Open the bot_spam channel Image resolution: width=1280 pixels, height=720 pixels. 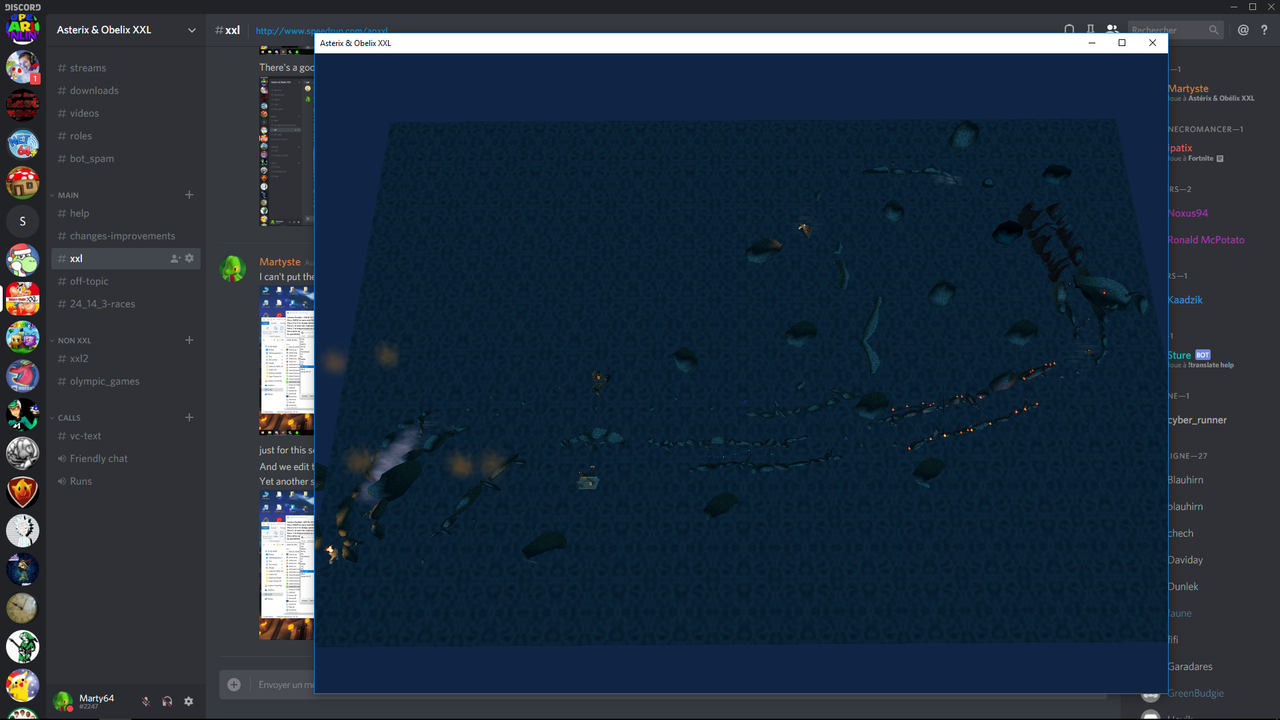[x=125, y=159]
